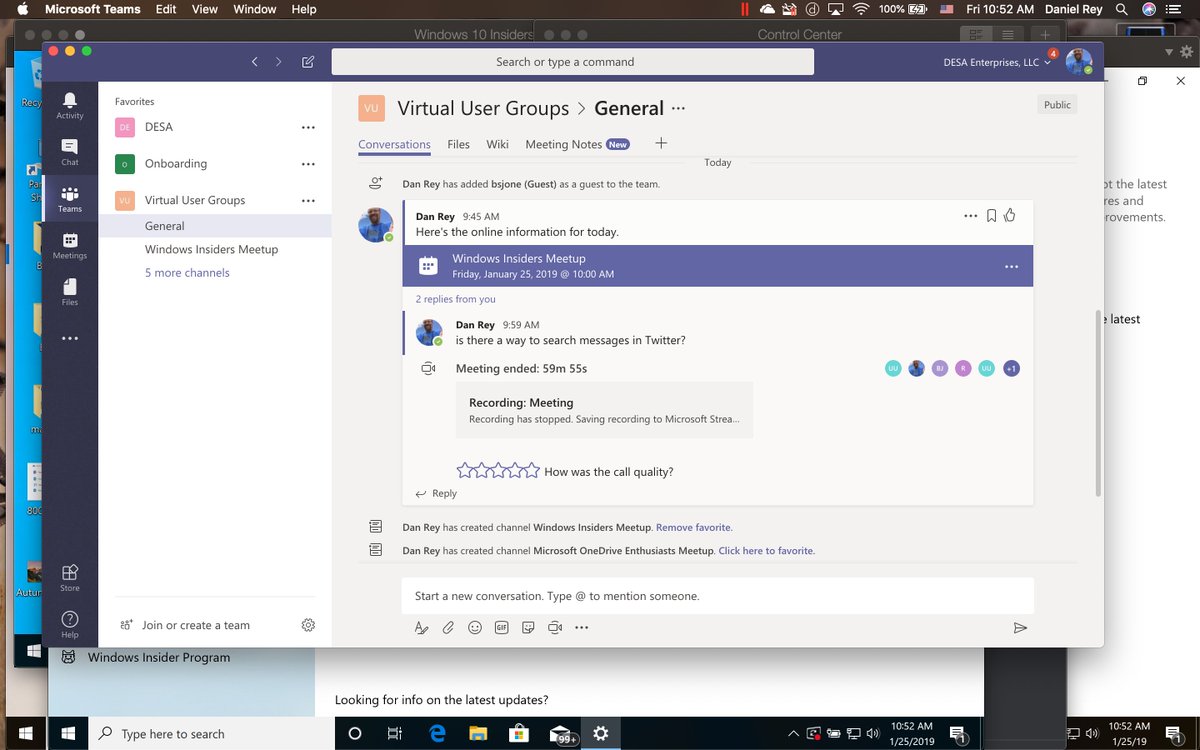Open more compose options ellipsis
This screenshot has height=750, width=1200.
tap(582, 628)
